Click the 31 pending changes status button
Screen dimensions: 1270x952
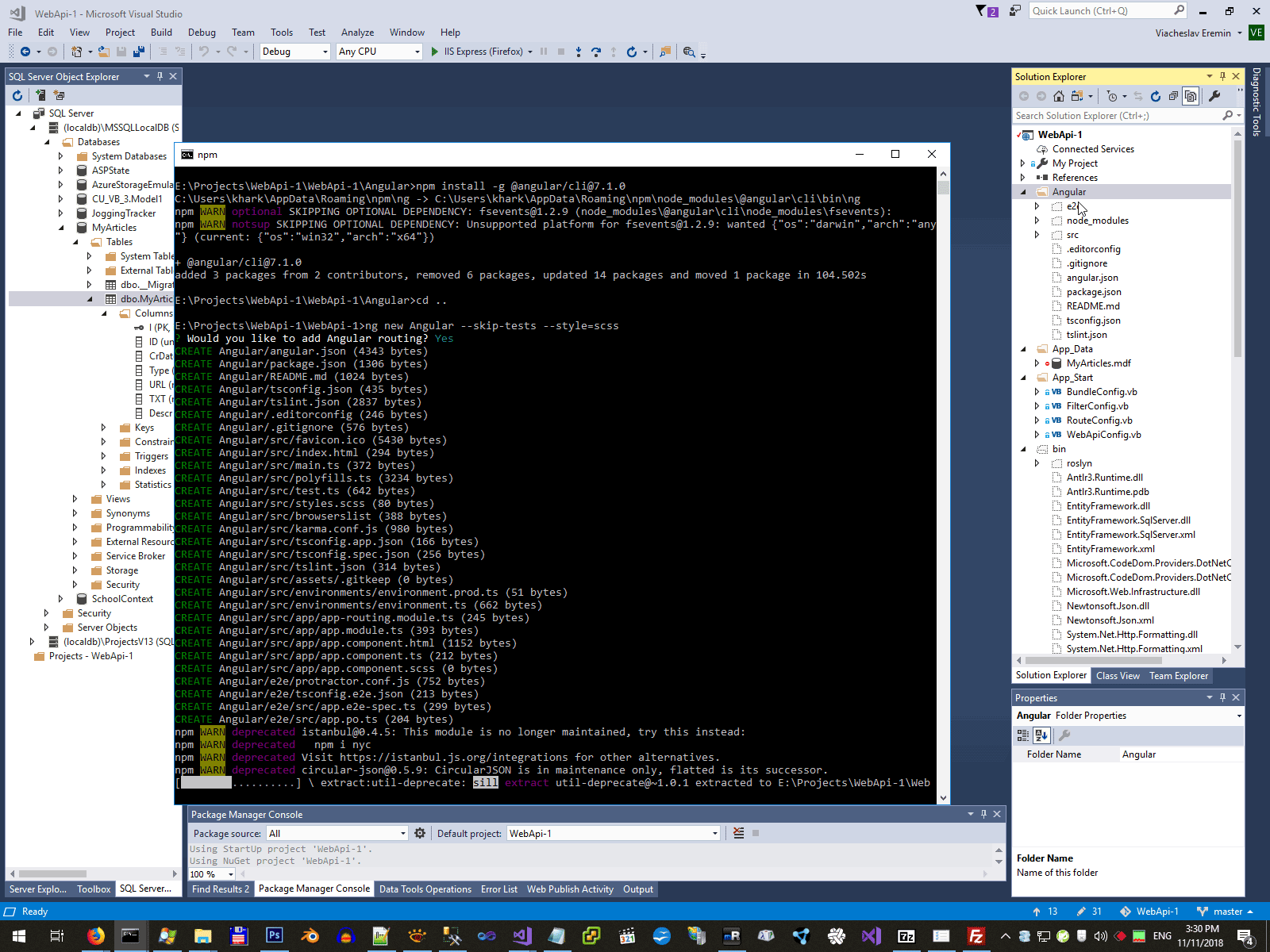[1089, 912]
